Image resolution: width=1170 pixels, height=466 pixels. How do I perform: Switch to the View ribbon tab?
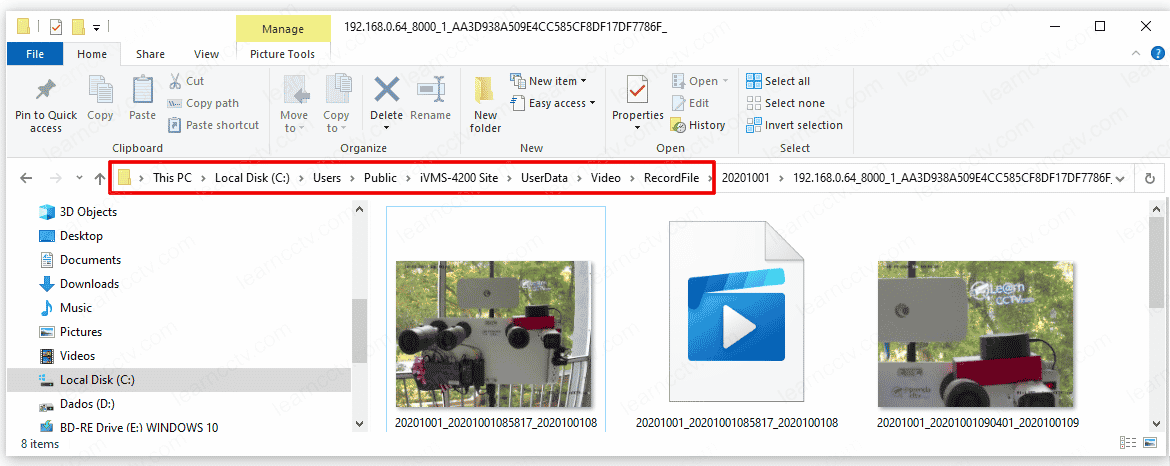point(206,54)
